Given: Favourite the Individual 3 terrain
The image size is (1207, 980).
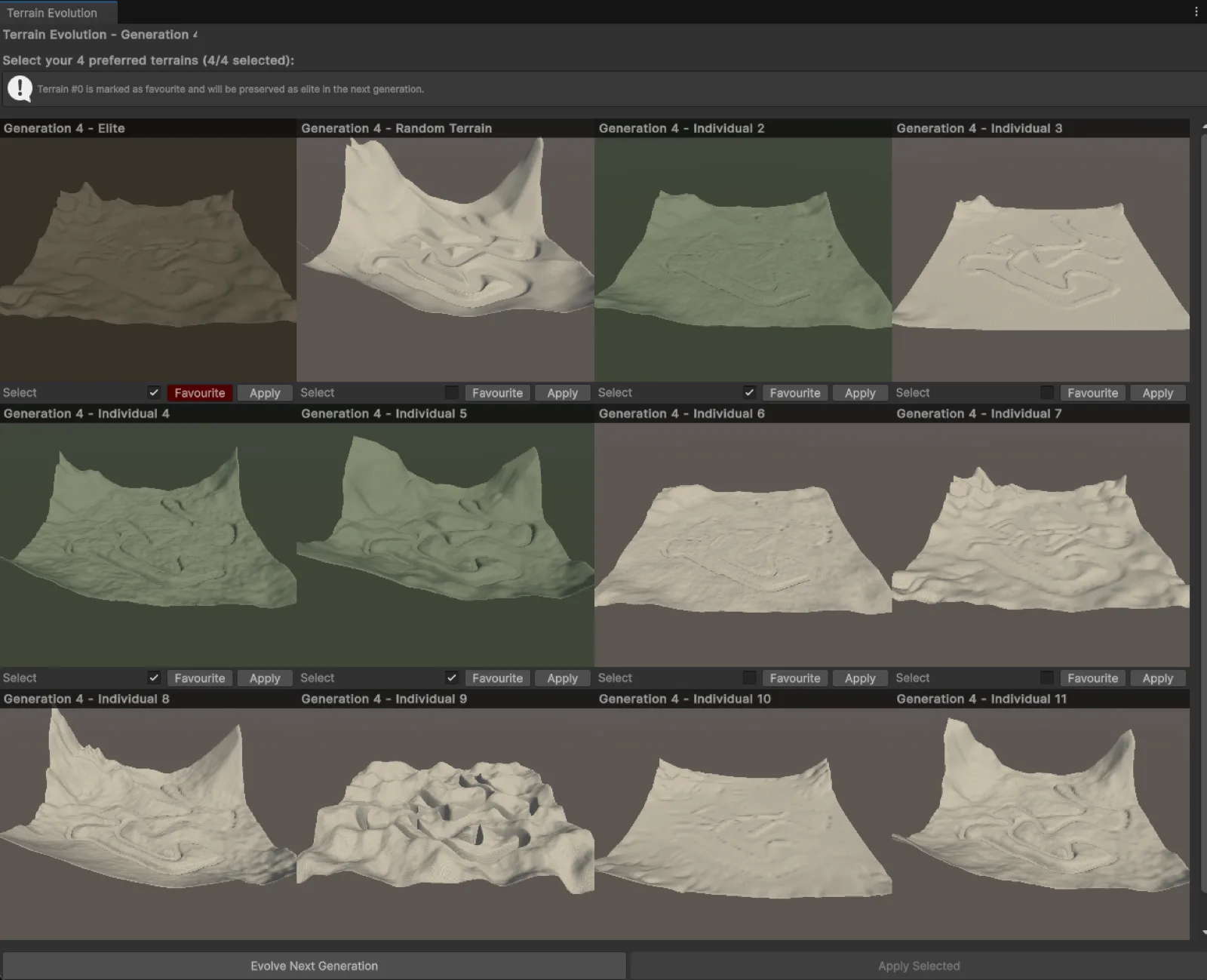Looking at the screenshot, I should [x=1092, y=393].
